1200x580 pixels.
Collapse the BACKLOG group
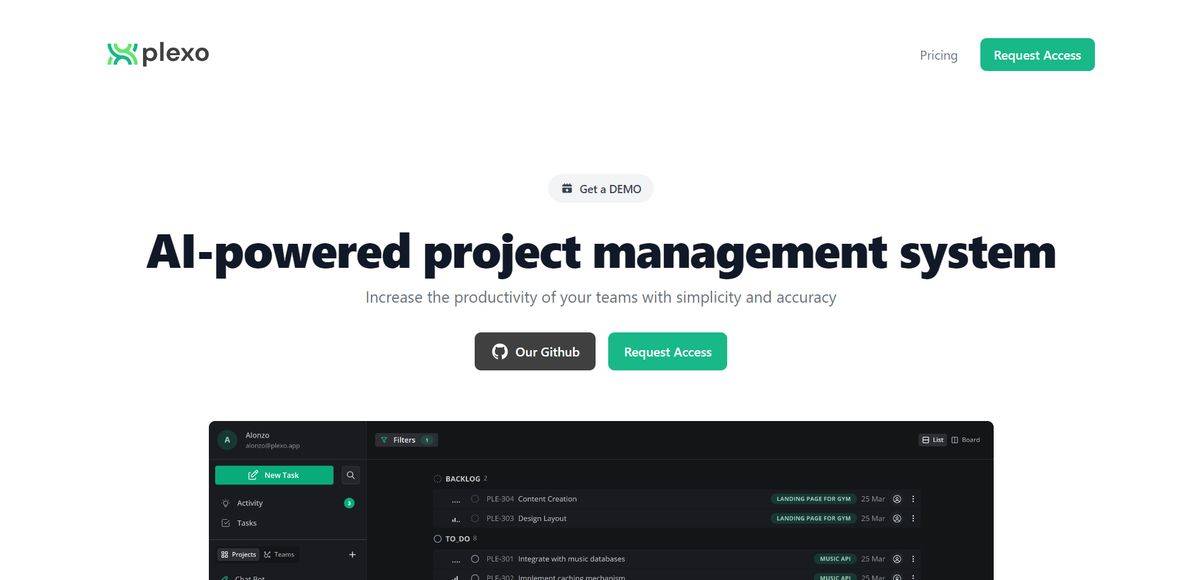(x=438, y=479)
